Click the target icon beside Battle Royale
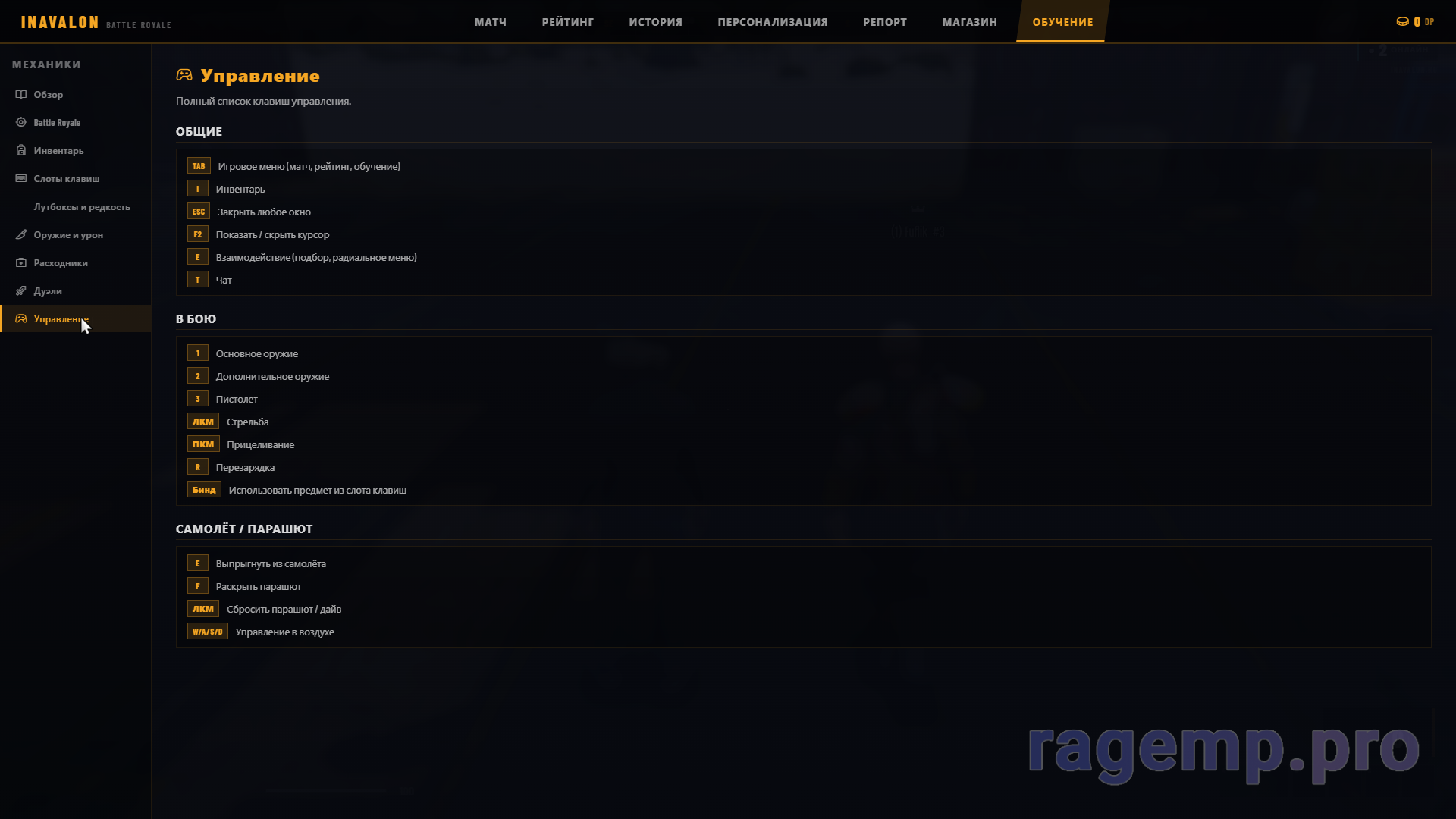Viewport: 1456px width, 819px height. pyautogui.click(x=21, y=123)
